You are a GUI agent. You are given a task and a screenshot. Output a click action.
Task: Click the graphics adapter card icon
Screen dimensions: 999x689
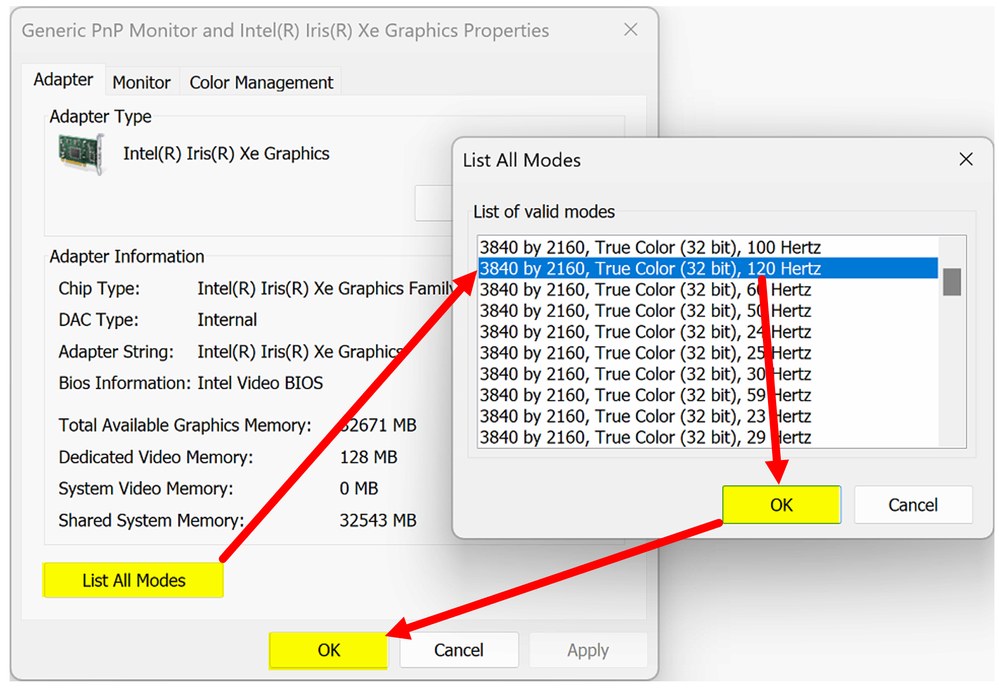point(81,154)
